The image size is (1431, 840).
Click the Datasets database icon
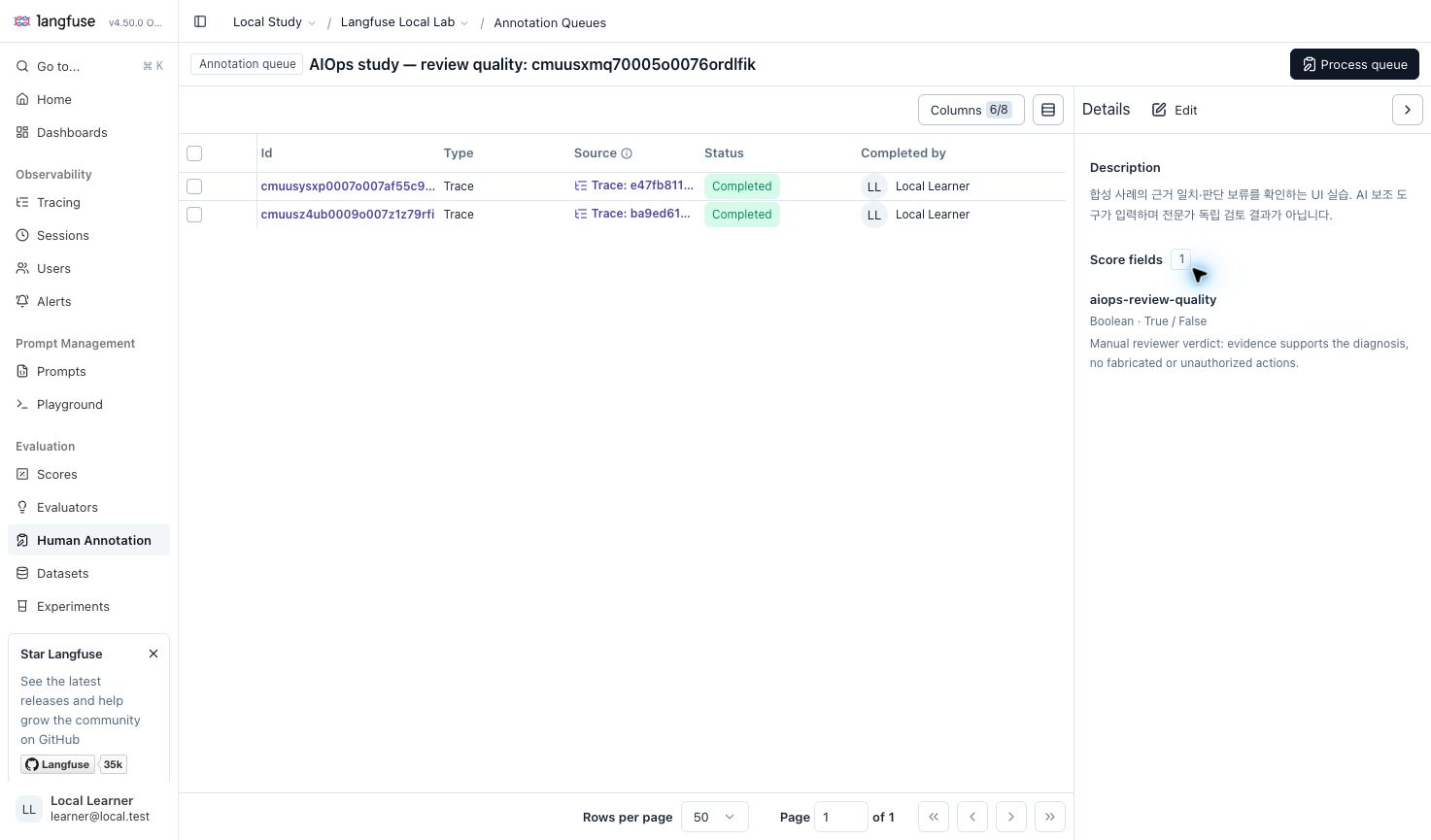click(x=22, y=573)
